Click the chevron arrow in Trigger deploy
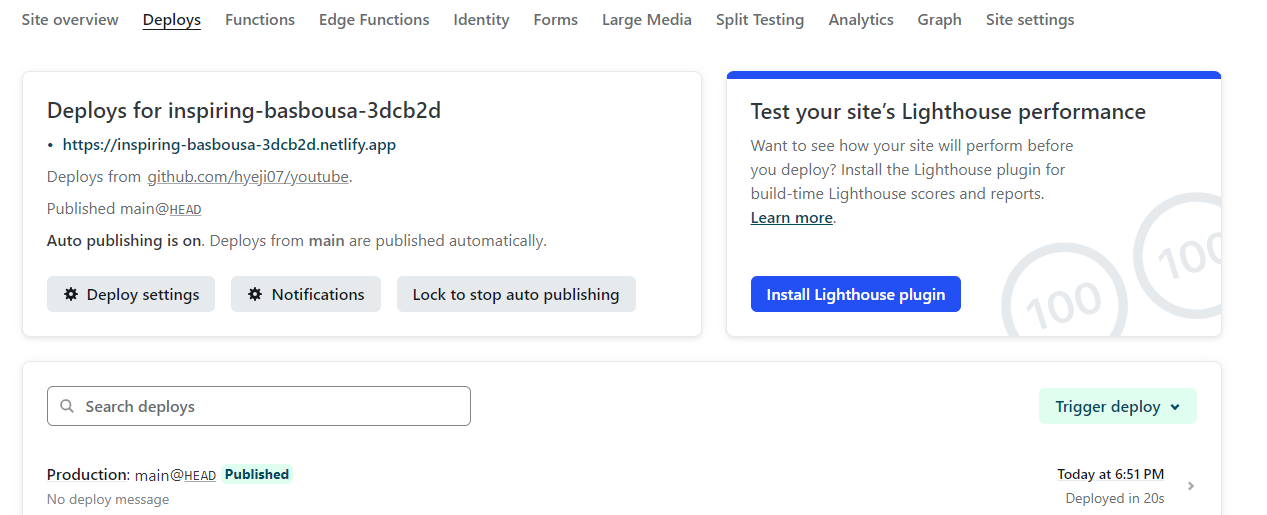1267x515 pixels. tap(1175, 407)
